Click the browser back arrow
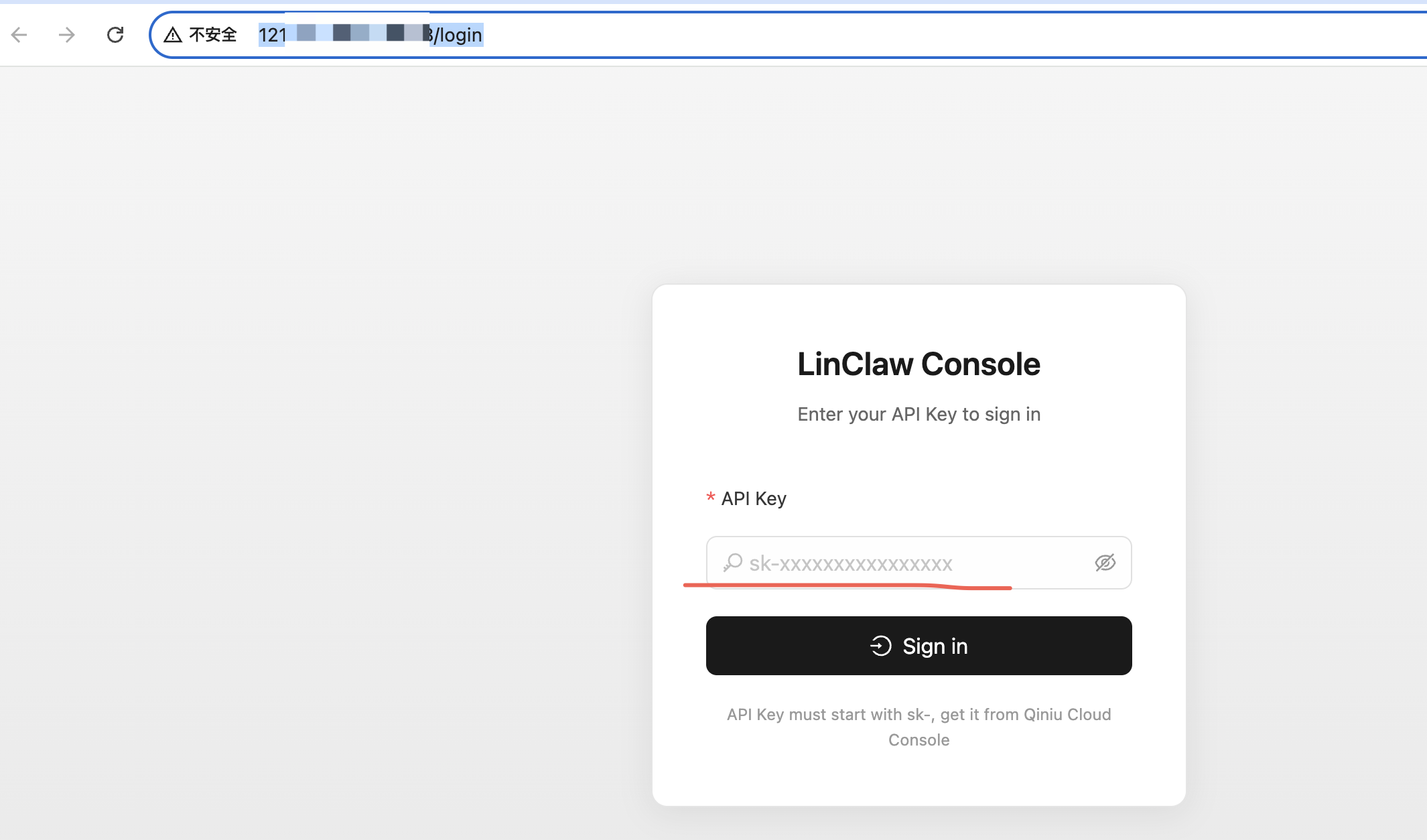Screen dimensions: 1427x840 [x=19, y=35]
